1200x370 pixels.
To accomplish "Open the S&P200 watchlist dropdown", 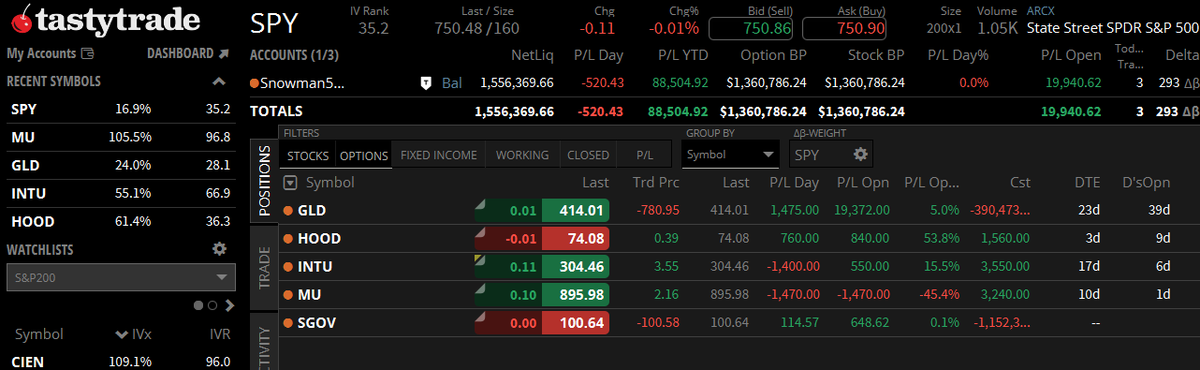I will tap(120, 277).
